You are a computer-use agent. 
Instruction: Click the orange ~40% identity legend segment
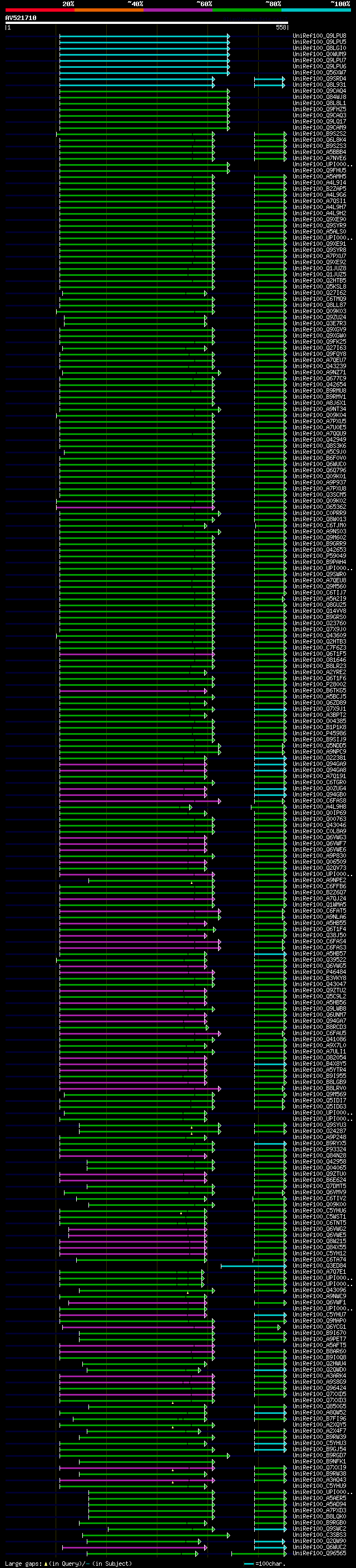(x=109, y=10)
